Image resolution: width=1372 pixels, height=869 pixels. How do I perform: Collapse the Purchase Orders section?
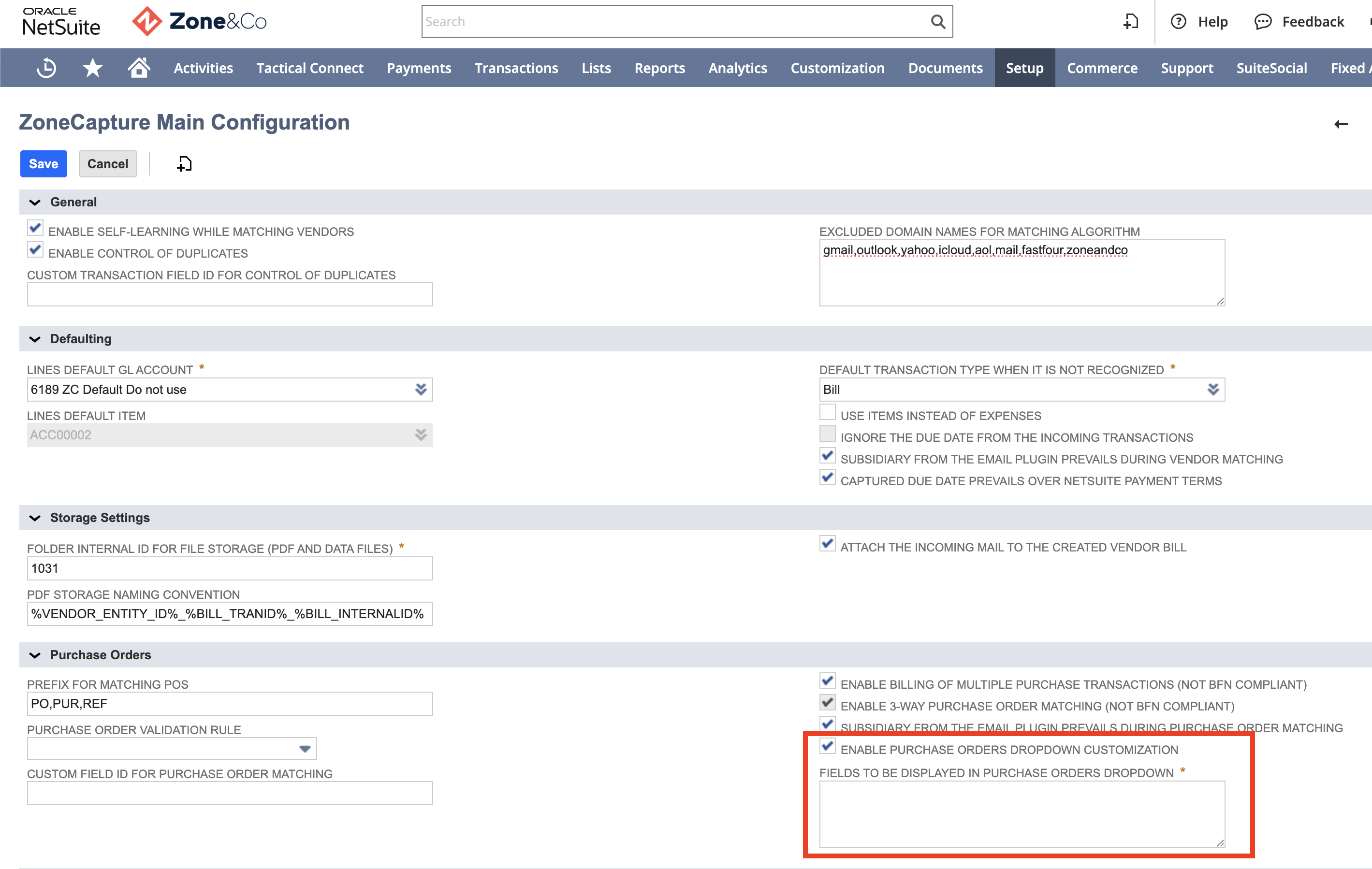click(35, 655)
